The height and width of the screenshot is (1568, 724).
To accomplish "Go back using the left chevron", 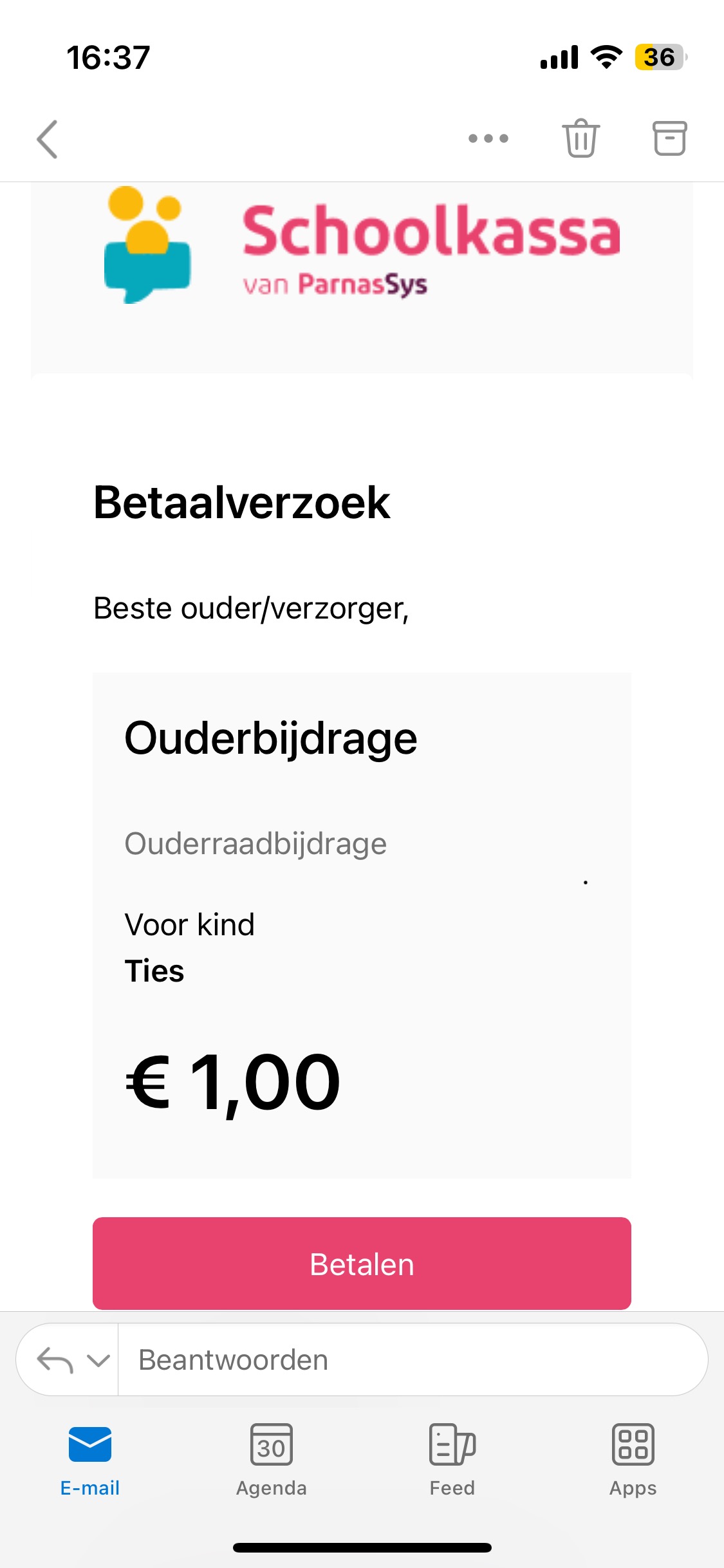I will pos(47,139).
